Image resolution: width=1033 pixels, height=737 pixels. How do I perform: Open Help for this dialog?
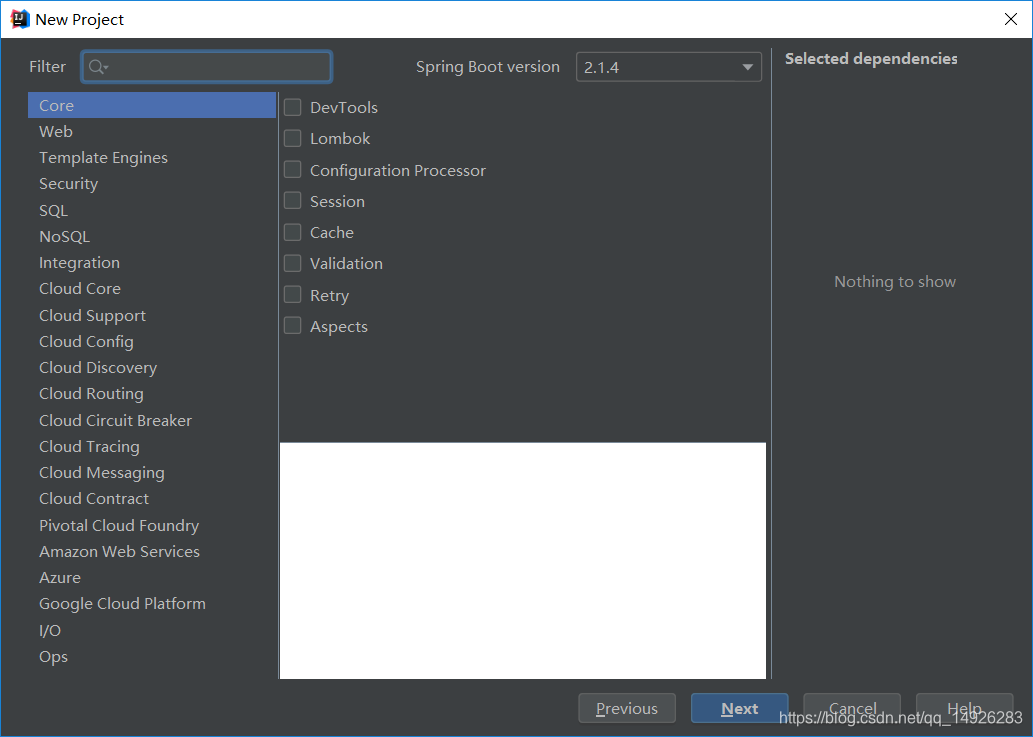pos(964,708)
